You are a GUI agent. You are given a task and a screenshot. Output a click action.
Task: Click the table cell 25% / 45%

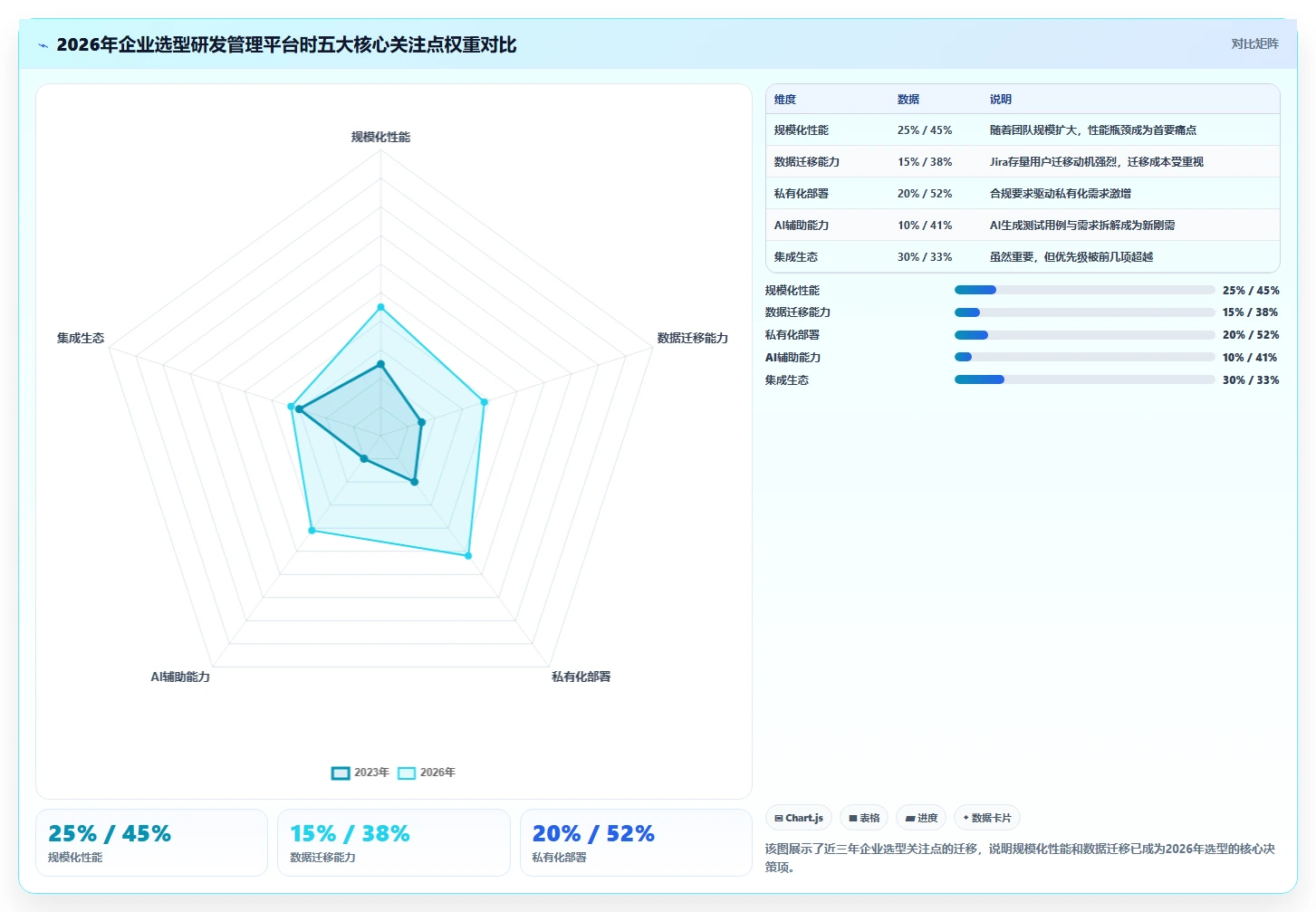925,130
